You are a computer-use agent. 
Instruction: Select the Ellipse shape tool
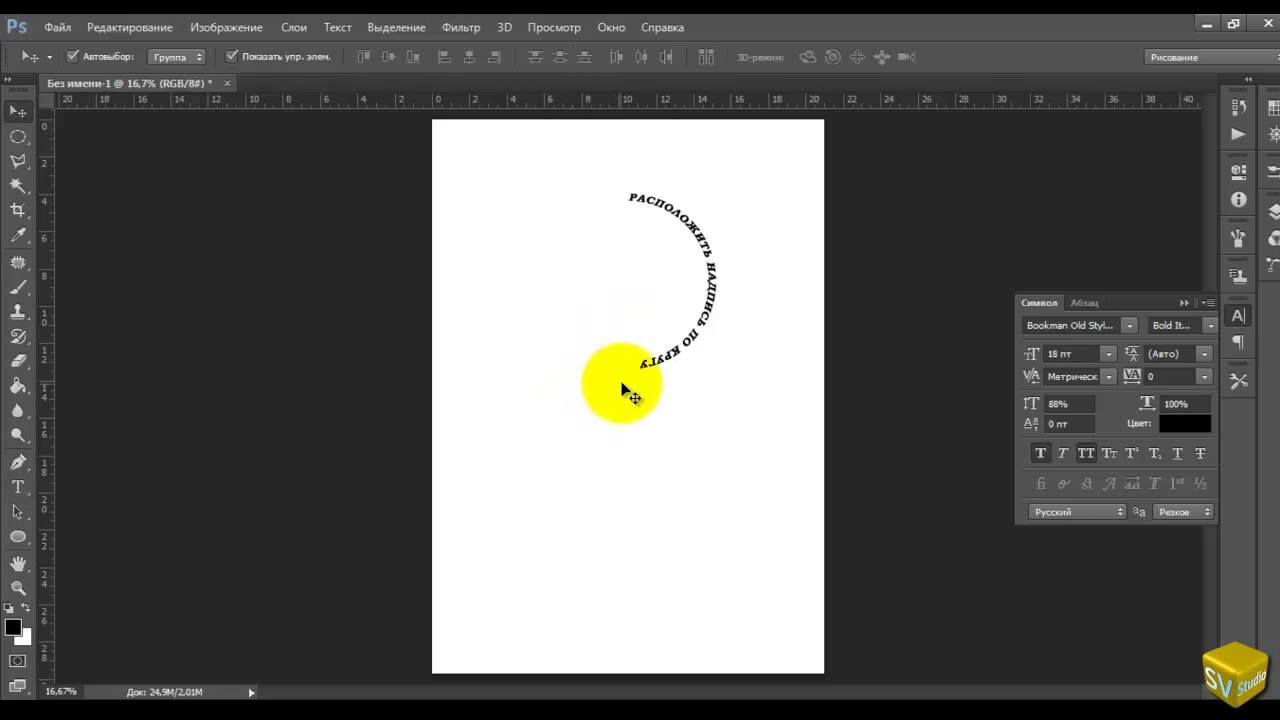click(x=18, y=537)
